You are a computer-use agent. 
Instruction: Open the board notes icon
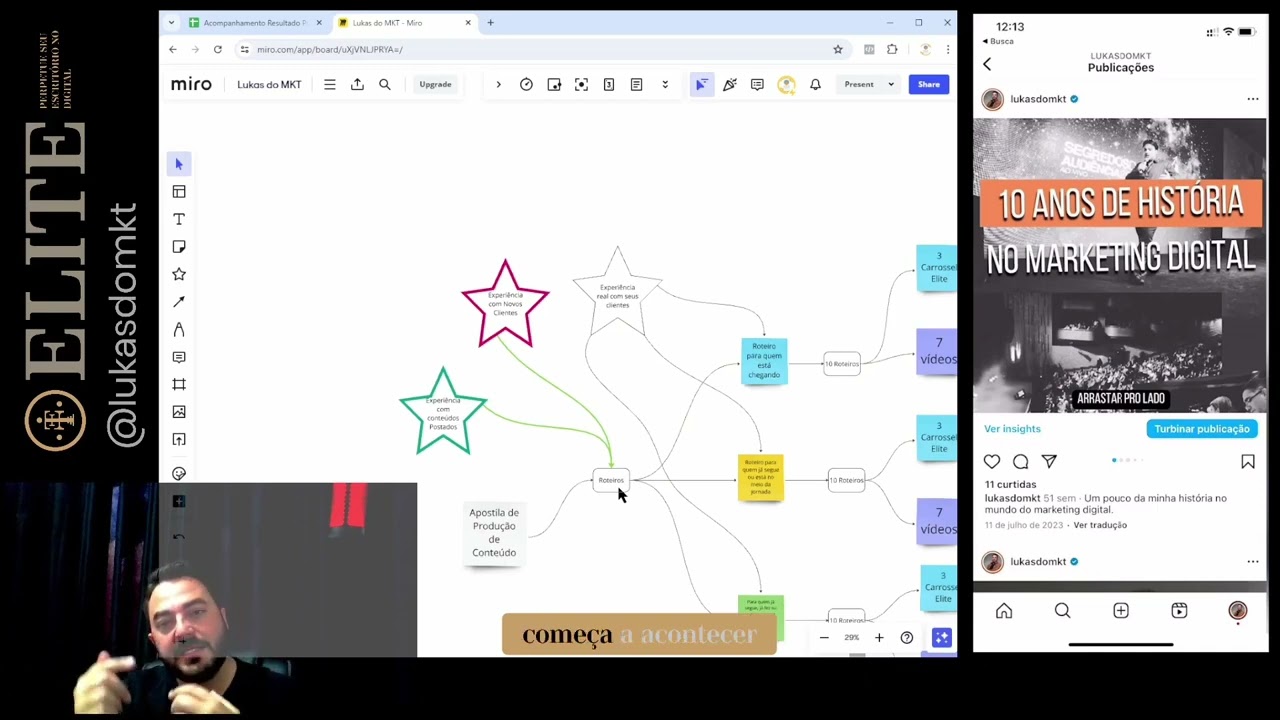(x=636, y=85)
